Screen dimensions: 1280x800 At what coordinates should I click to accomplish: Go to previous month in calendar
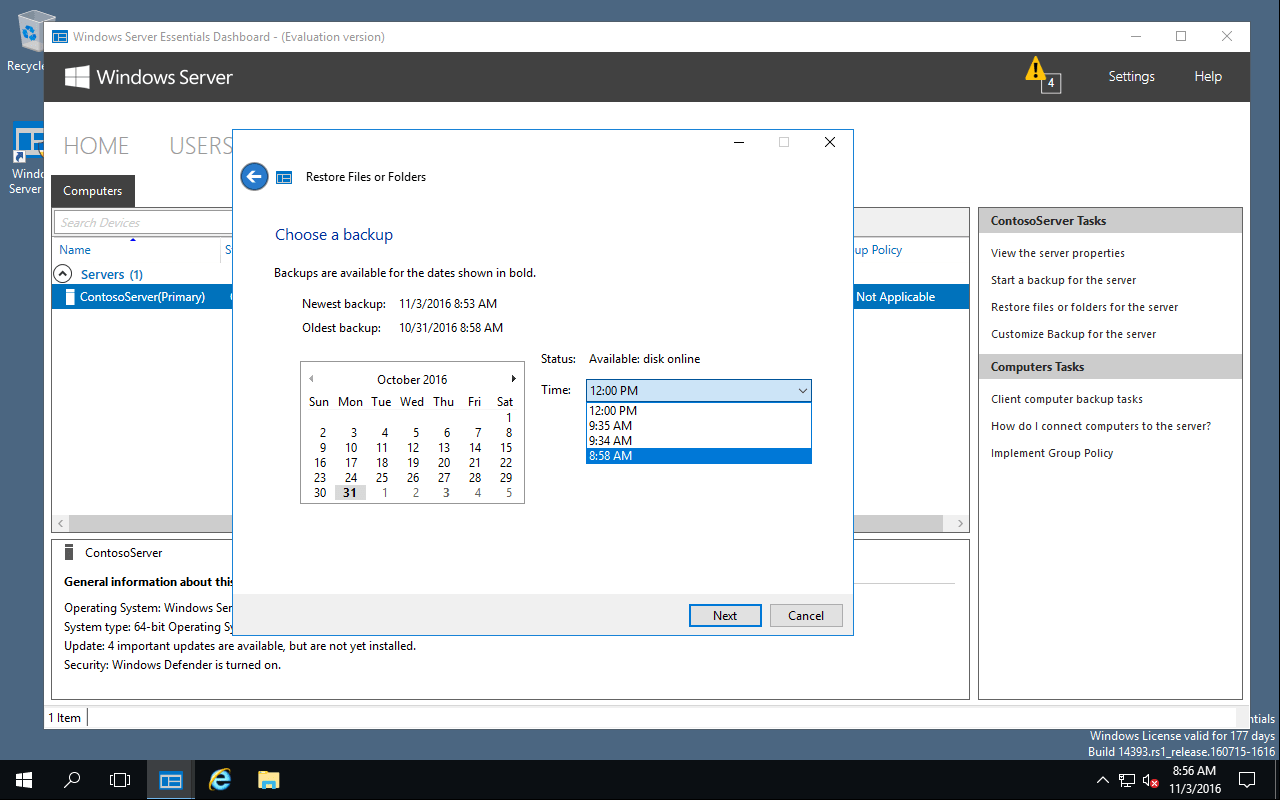(x=311, y=379)
